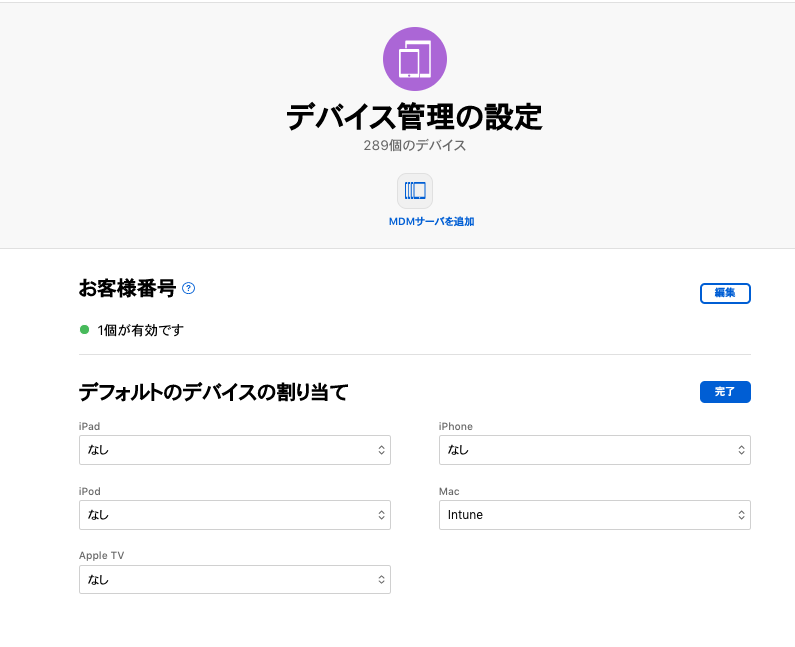Click the 289個のデバイス count text
795x647 pixels.
[415, 146]
